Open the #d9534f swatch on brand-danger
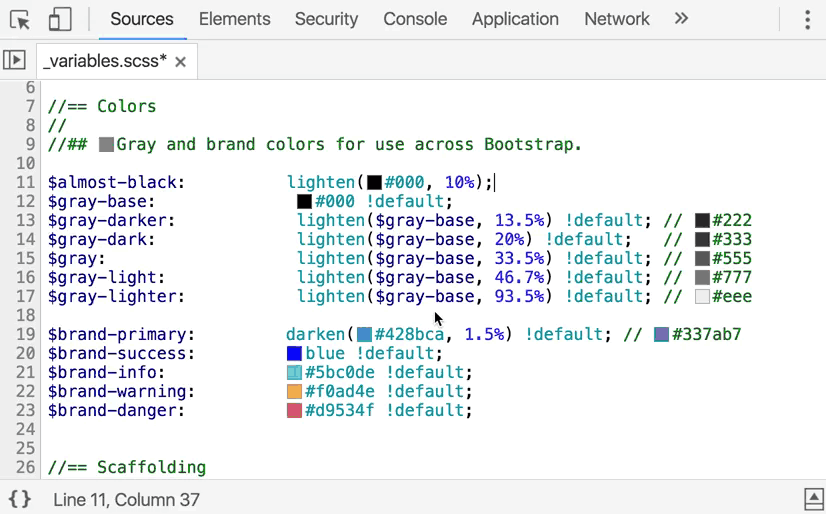This screenshot has height=514, width=826. (x=294, y=410)
